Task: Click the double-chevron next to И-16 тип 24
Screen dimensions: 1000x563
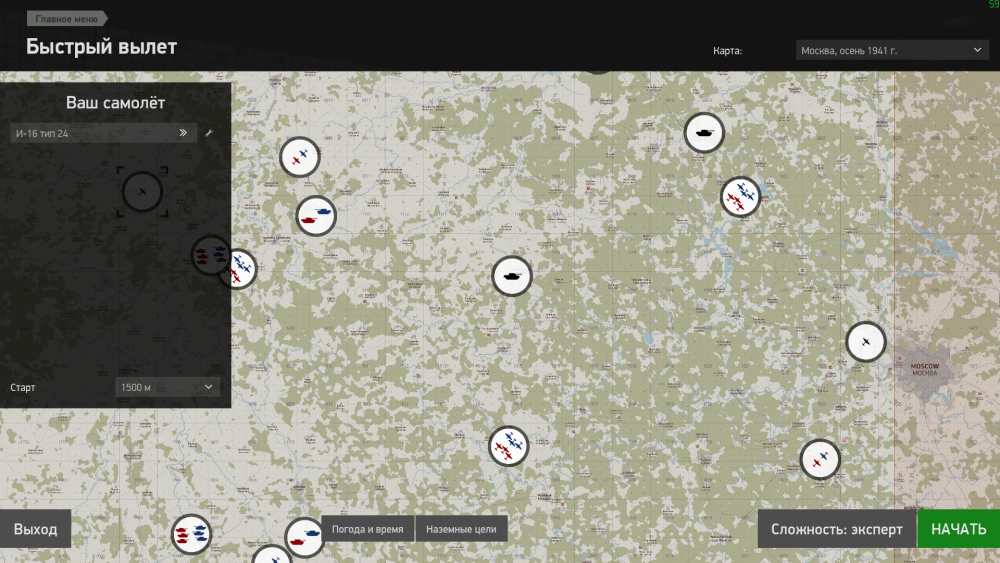Action: pos(183,133)
